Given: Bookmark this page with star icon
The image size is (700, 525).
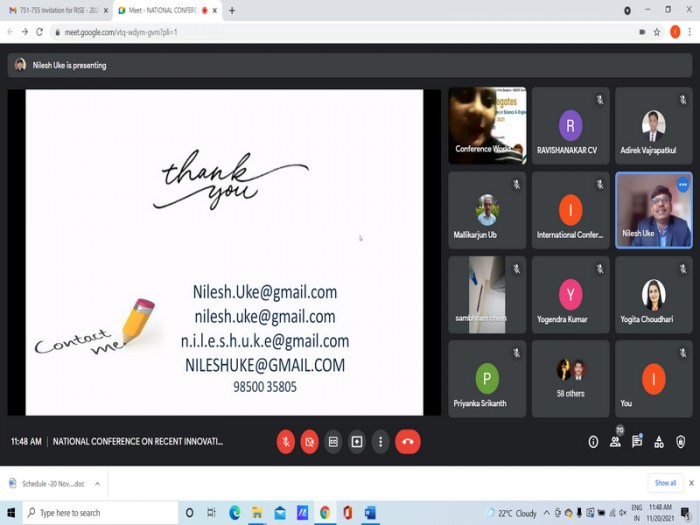Looking at the screenshot, I should point(657,32).
